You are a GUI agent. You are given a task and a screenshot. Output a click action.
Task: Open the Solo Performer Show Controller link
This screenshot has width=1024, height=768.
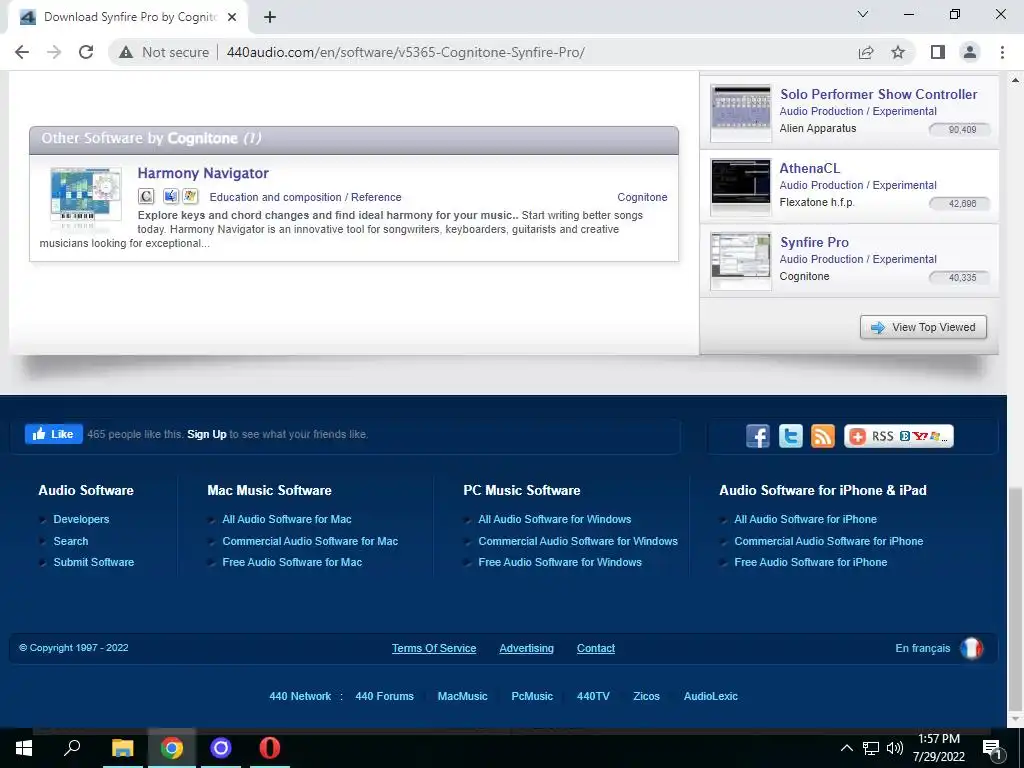pos(878,94)
